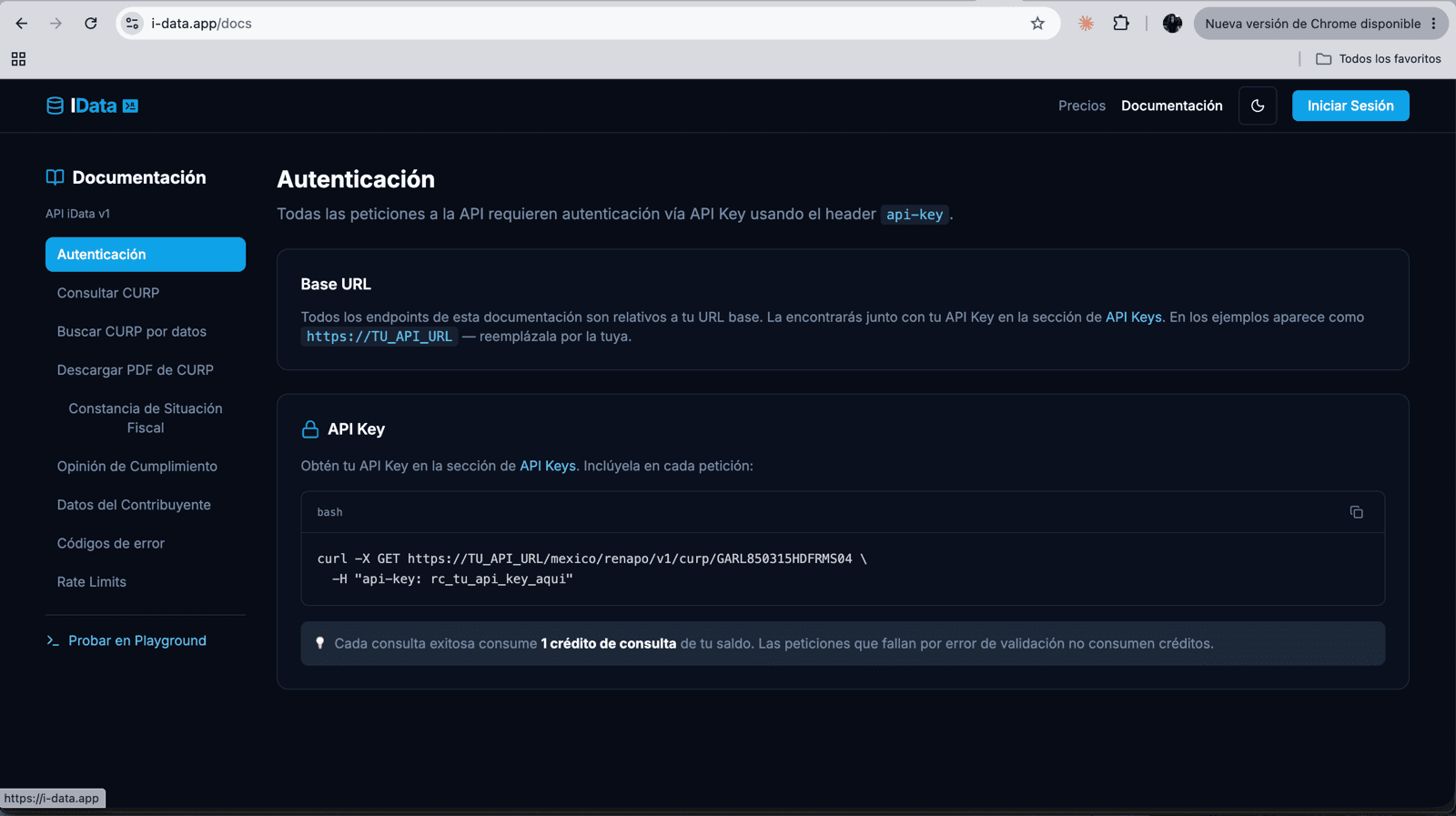Open Códigos de error section
This screenshot has width=1456, height=816.
[x=146, y=543]
